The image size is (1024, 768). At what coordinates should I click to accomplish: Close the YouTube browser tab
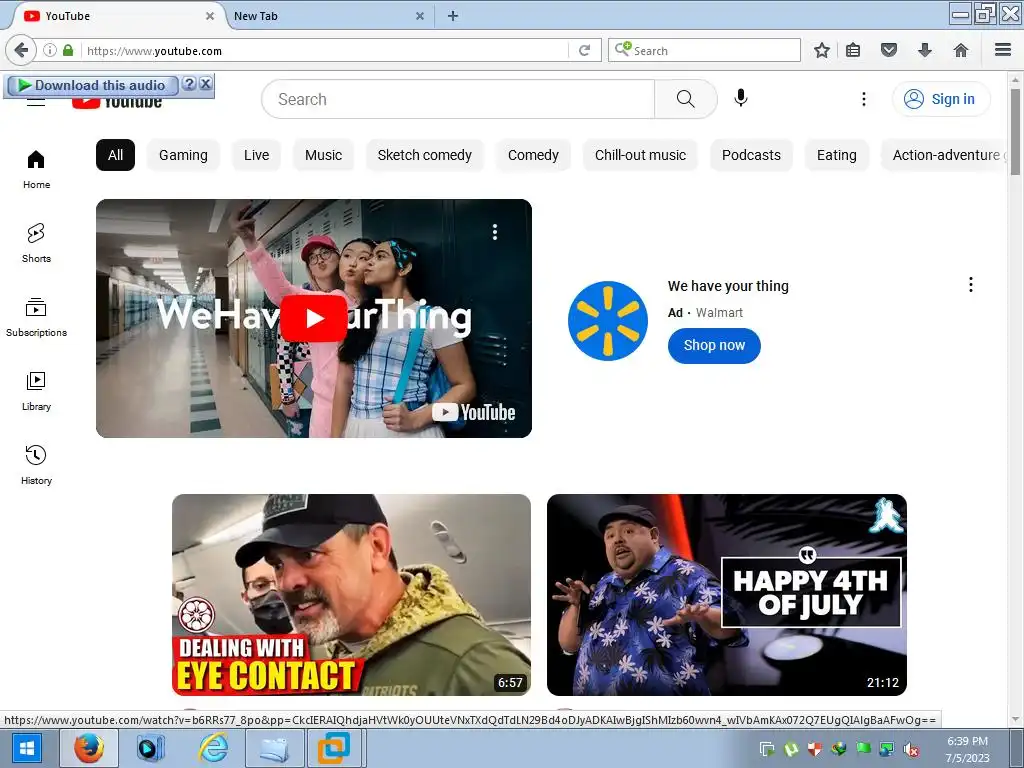click(210, 16)
